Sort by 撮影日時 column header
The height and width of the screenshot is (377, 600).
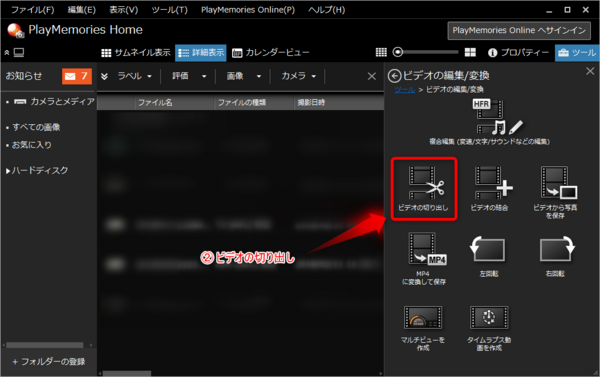pos(339,103)
